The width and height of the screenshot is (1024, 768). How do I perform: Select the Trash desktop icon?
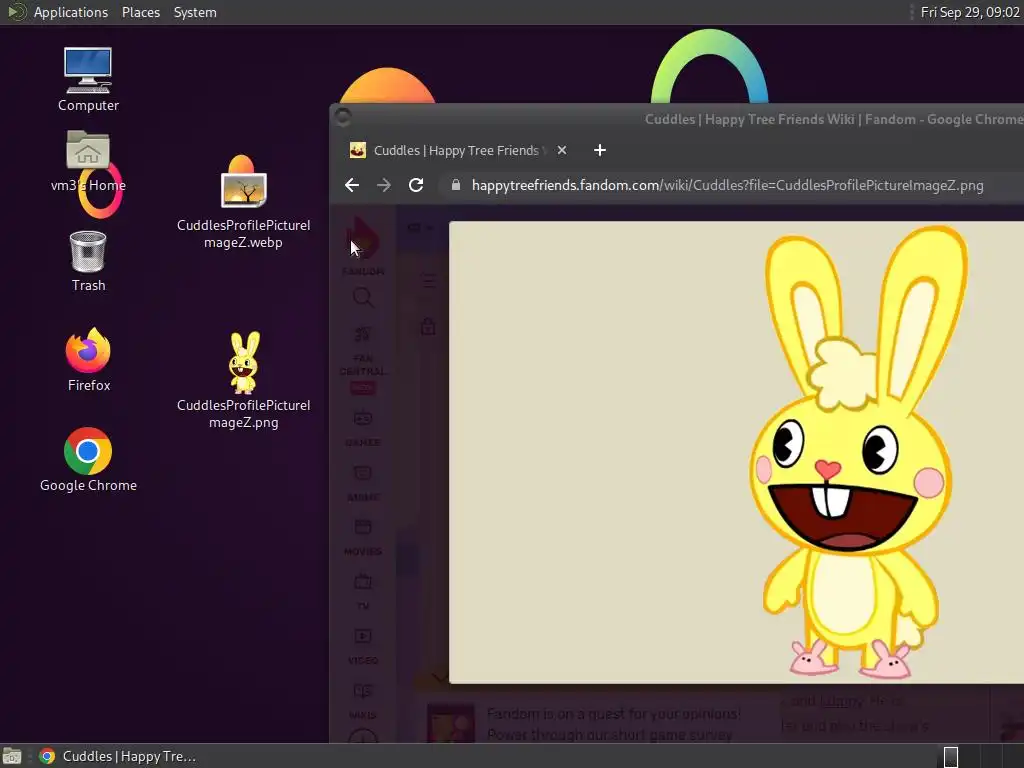click(88, 261)
